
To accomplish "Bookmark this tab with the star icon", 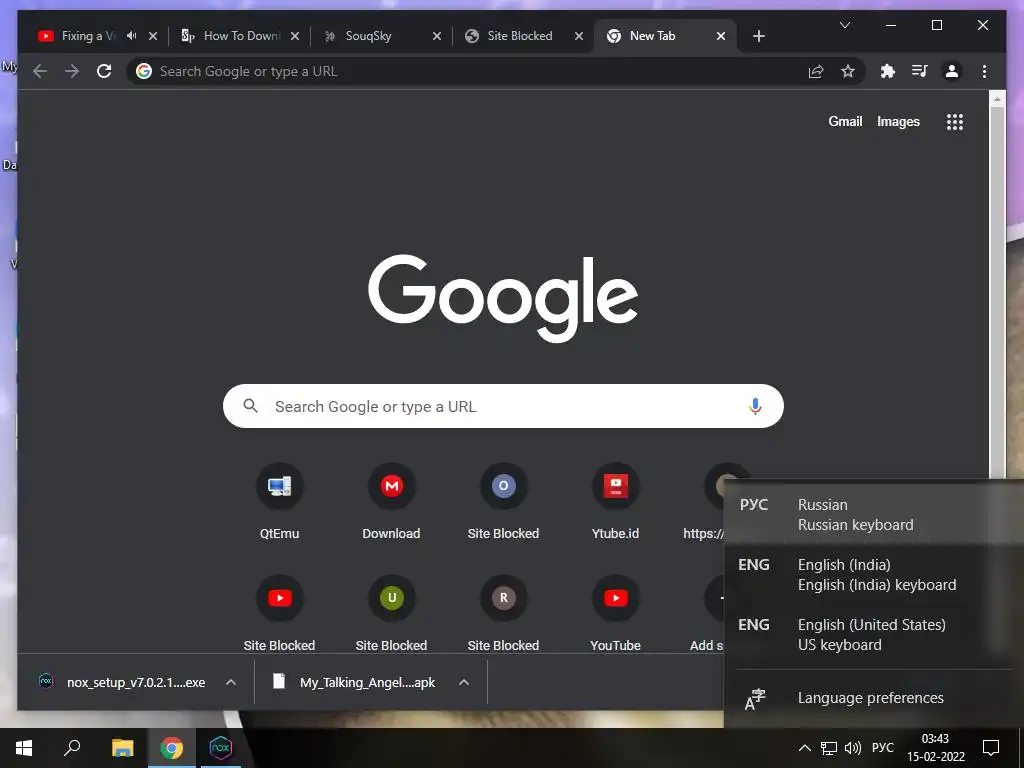I will click(848, 71).
